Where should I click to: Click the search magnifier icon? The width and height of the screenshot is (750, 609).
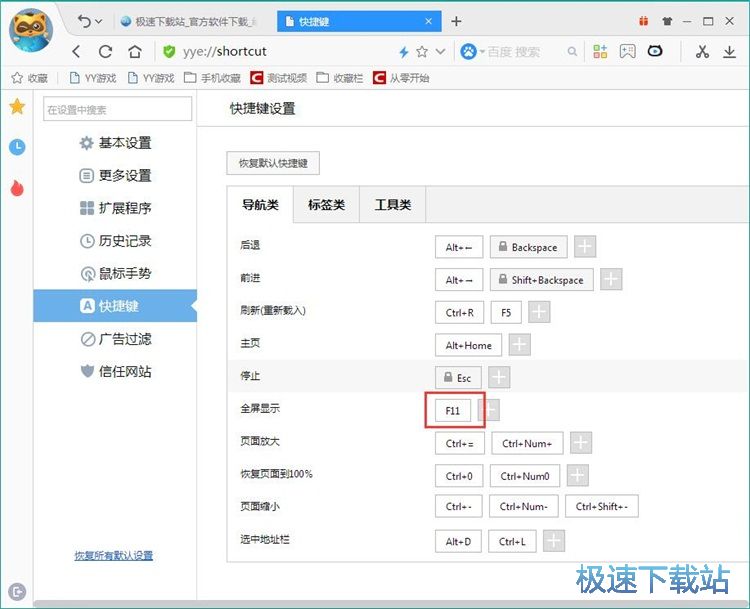coord(572,51)
